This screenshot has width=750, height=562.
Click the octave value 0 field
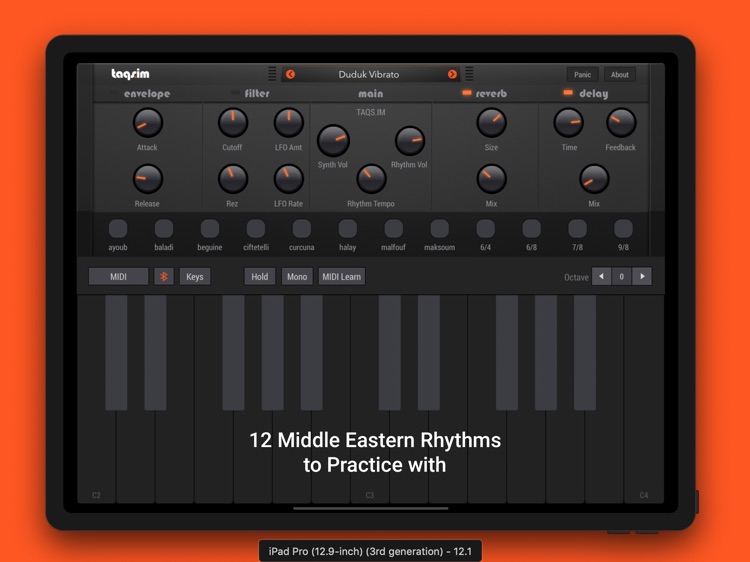click(621, 276)
